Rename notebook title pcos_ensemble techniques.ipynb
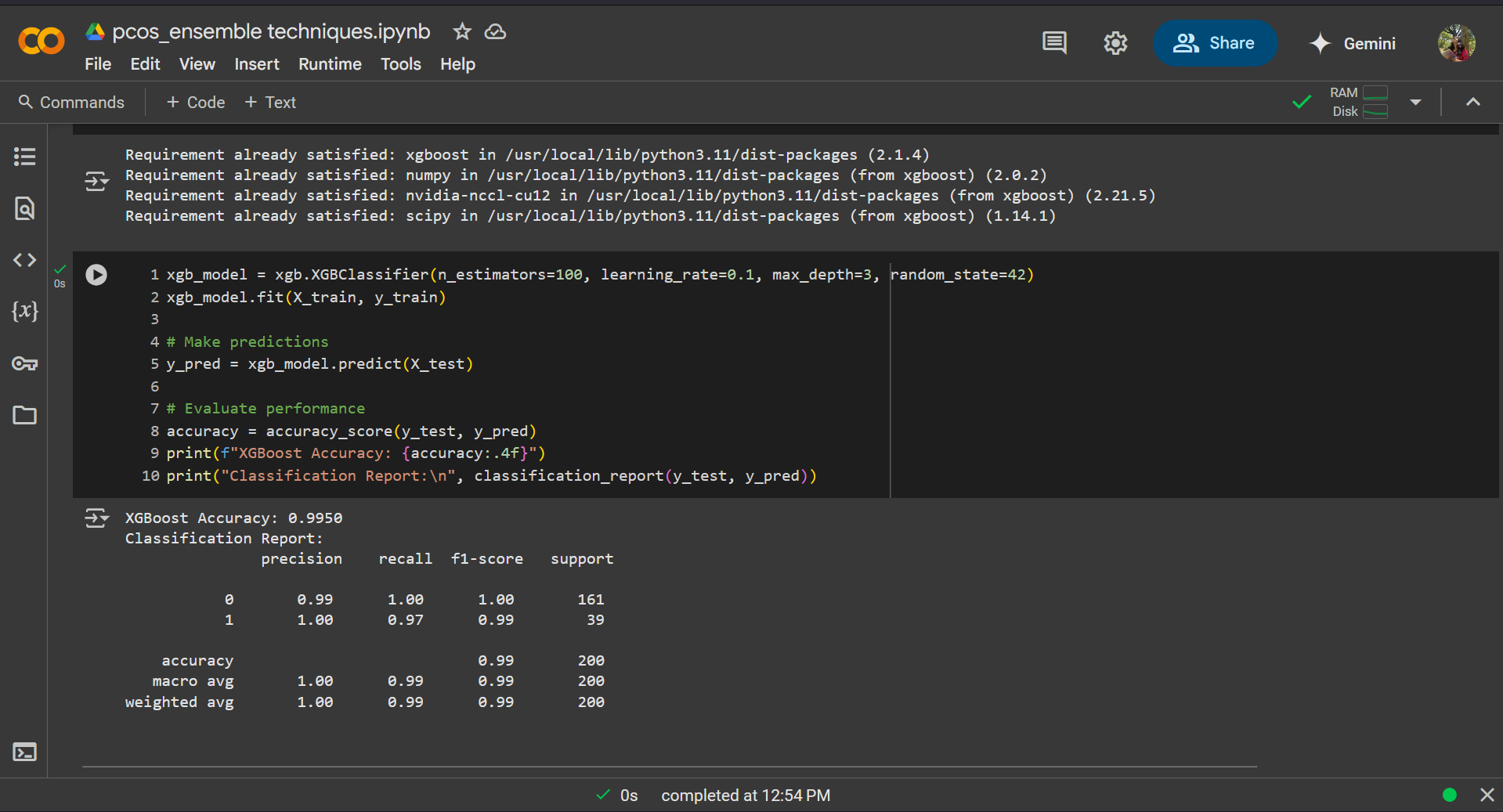The height and width of the screenshot is (812, 1503). click(x=271, y=31)
